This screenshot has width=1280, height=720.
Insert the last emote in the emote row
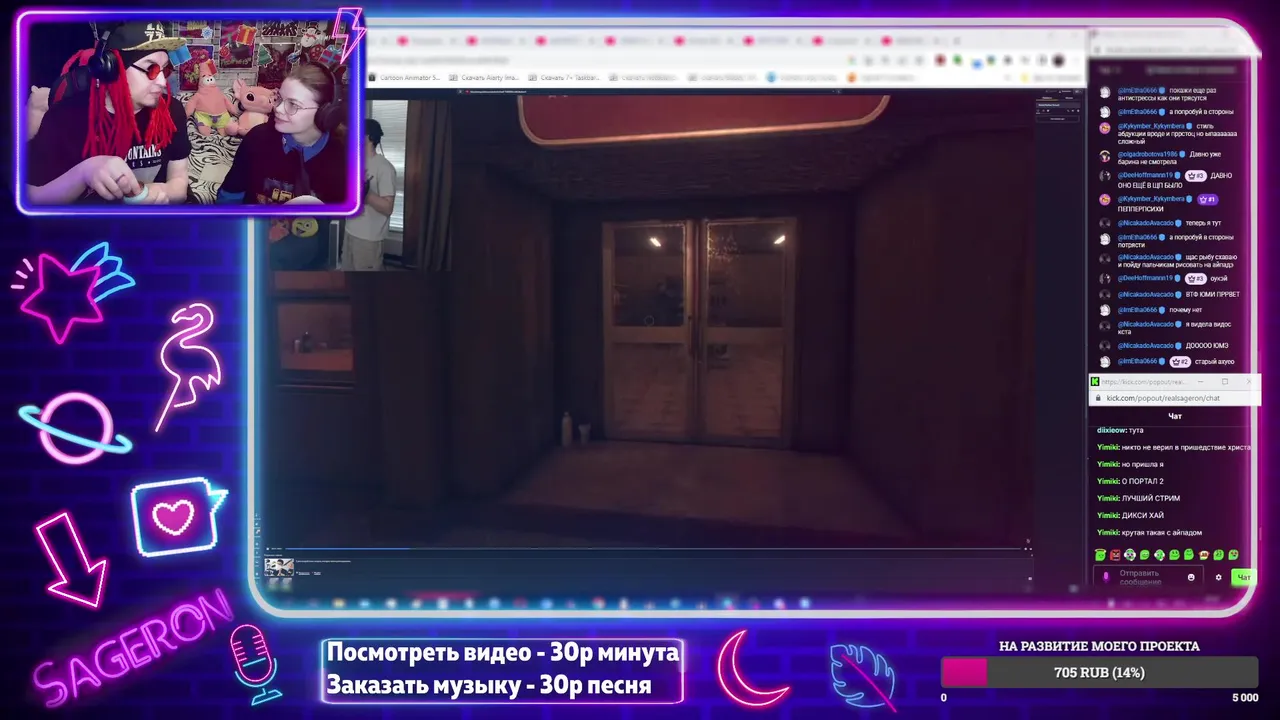pos(1233,555)
